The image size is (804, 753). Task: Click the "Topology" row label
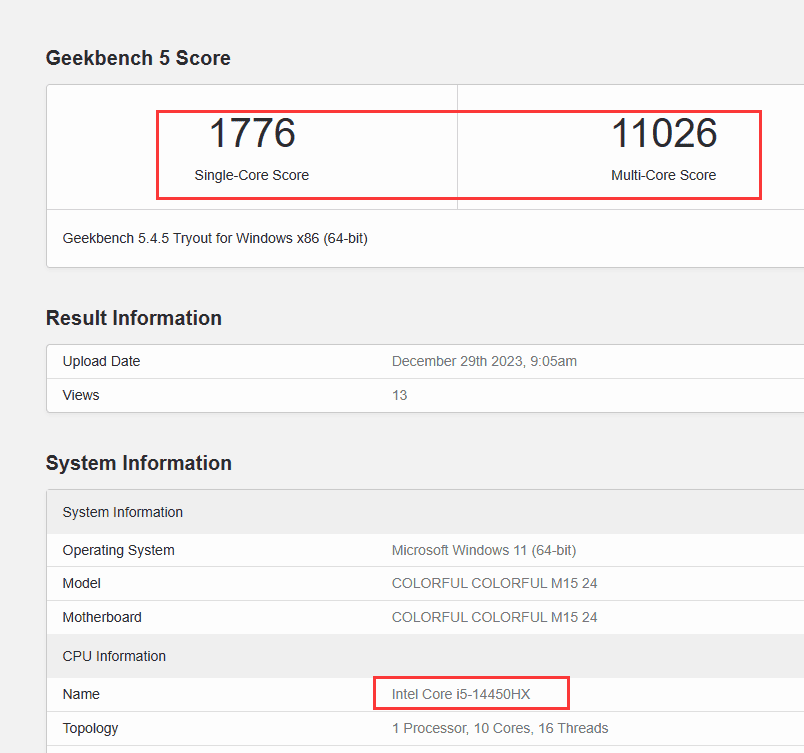click(90, 728)
